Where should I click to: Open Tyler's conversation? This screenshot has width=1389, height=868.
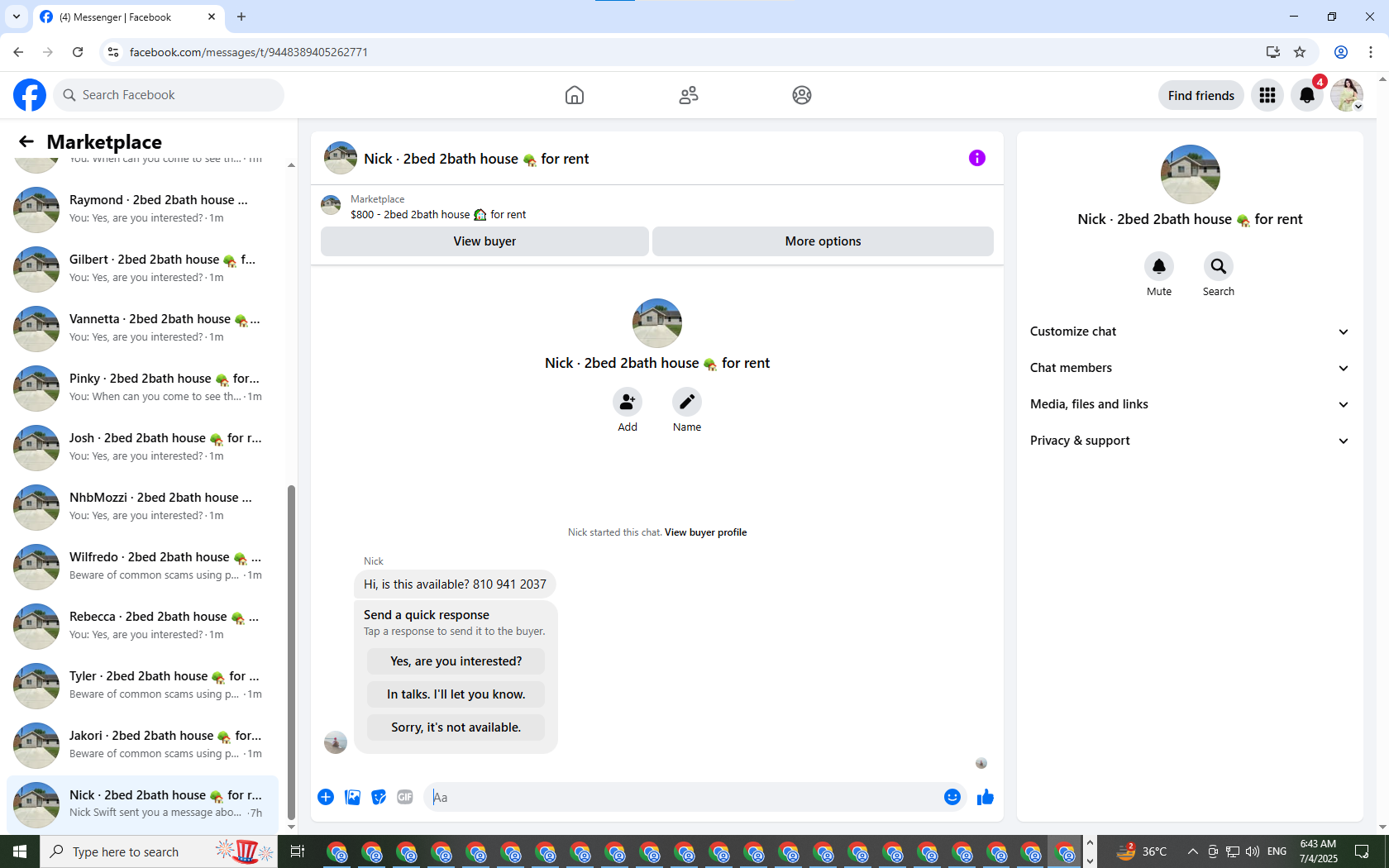[142, 684]
